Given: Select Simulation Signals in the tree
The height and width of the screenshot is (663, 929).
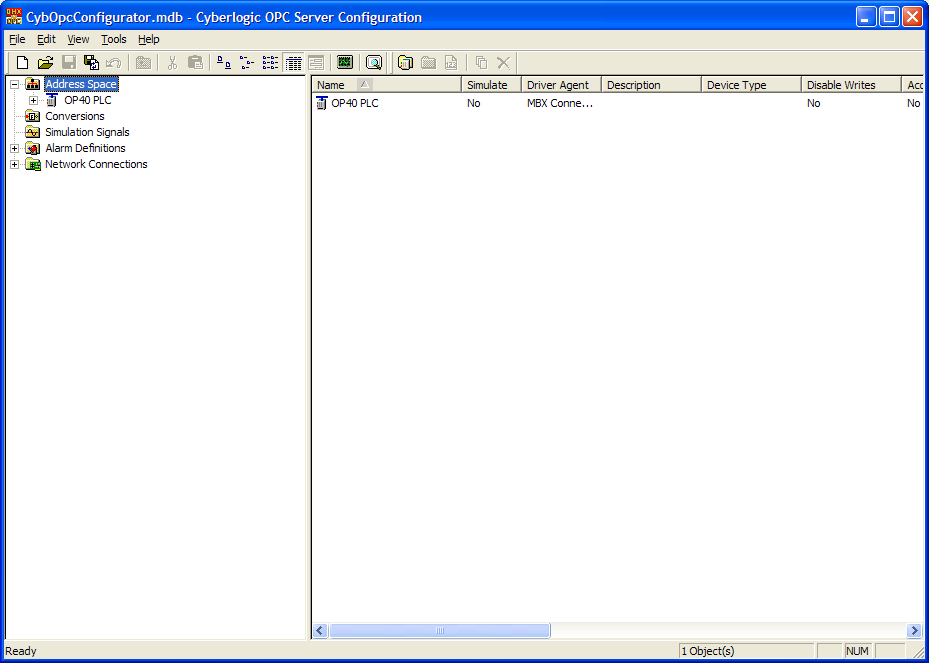Looking at the screenshot, I should coord(87,133).
